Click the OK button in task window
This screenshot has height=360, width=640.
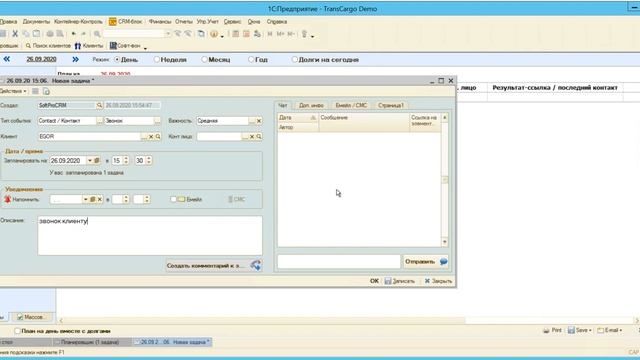[x=374, y=281]
